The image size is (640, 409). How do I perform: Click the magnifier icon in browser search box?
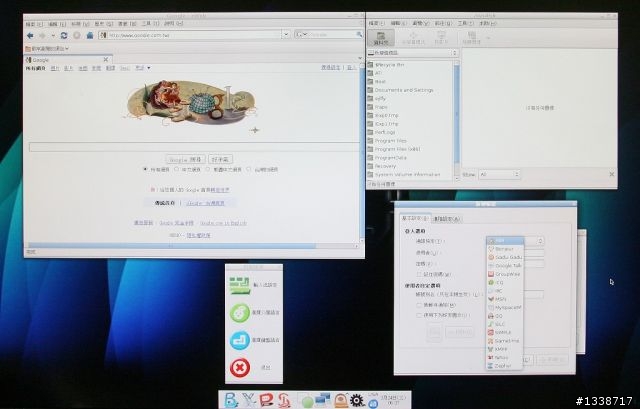[x=359, y=35]
